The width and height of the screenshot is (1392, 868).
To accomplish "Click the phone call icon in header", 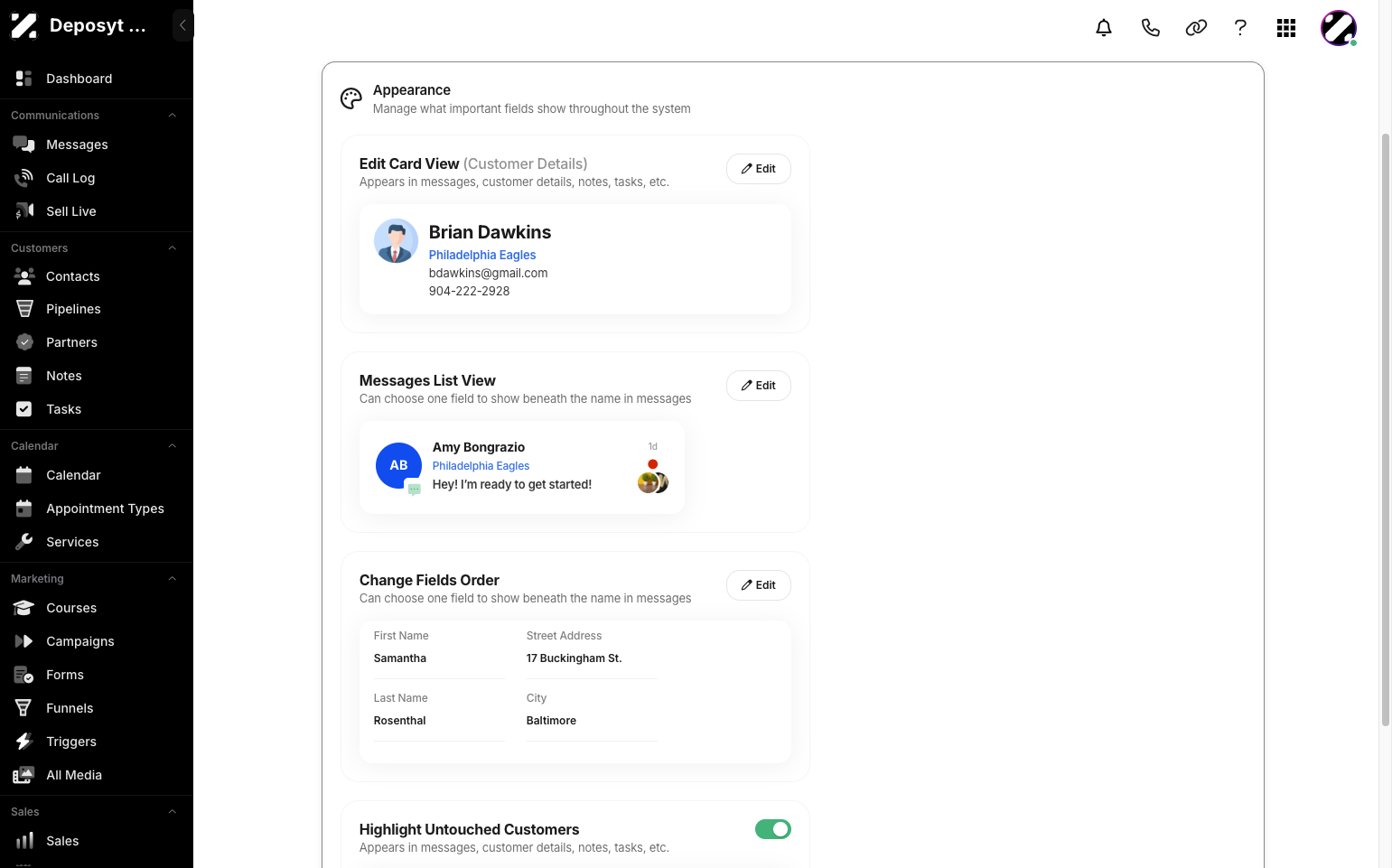I will [1150, 28].
